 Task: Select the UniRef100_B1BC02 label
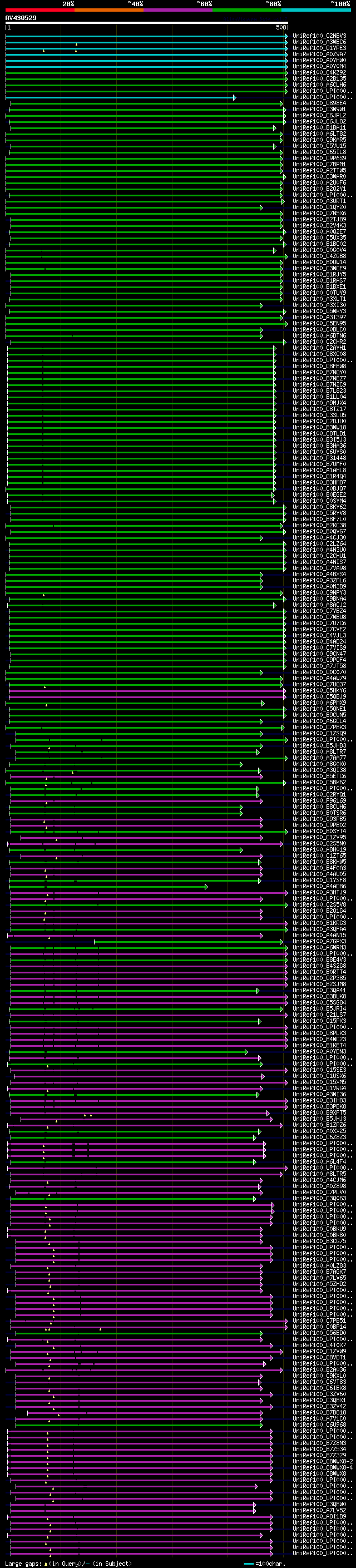tap(319, 244)
